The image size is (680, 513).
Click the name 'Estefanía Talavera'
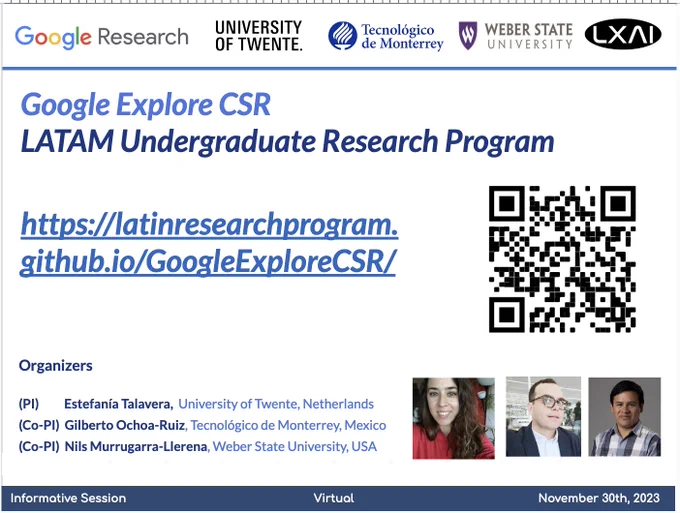click(x=118, y=404)
